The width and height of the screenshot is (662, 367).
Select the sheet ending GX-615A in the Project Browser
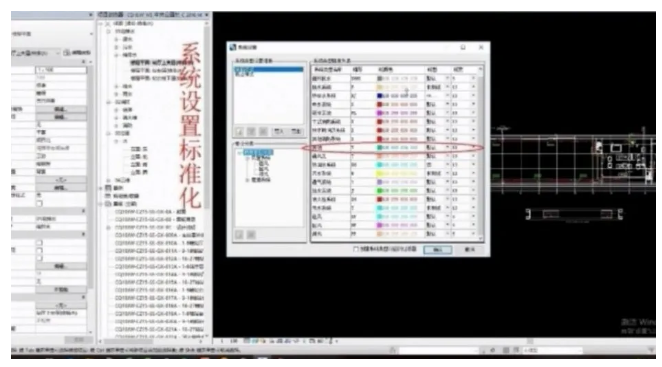pyautogui.click(x=159, y=282)
